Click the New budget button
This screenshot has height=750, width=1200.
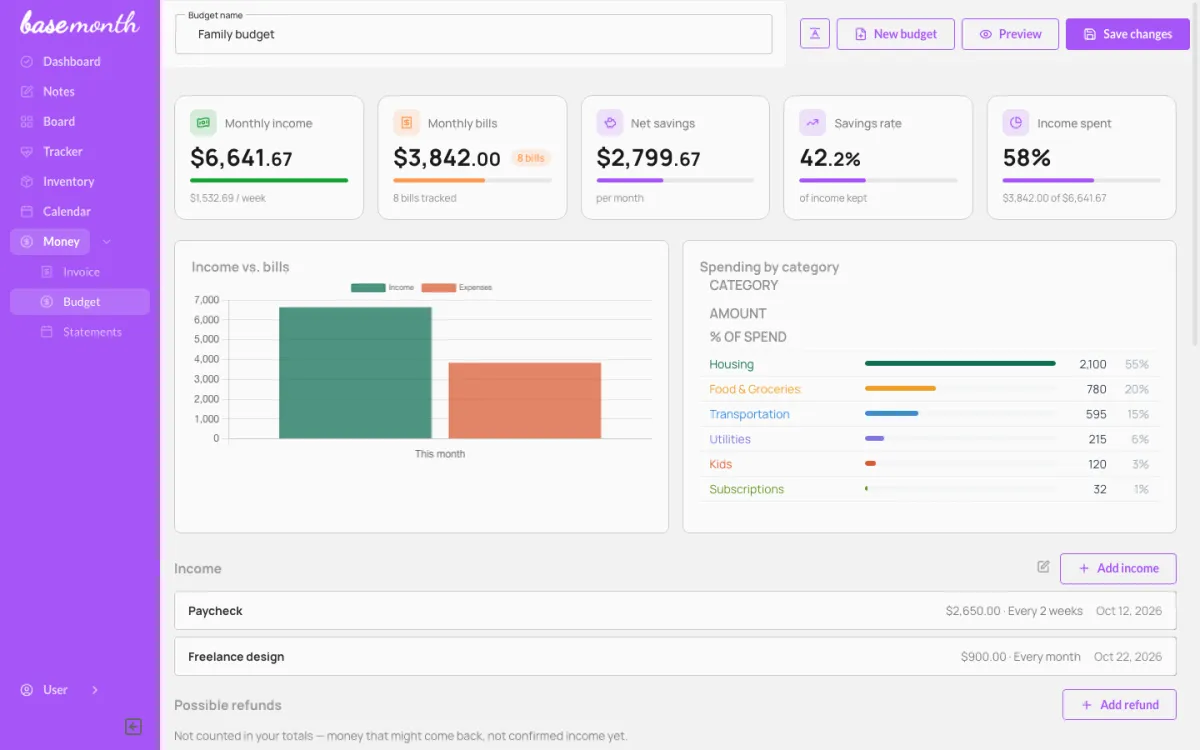(x=895, y=34)
